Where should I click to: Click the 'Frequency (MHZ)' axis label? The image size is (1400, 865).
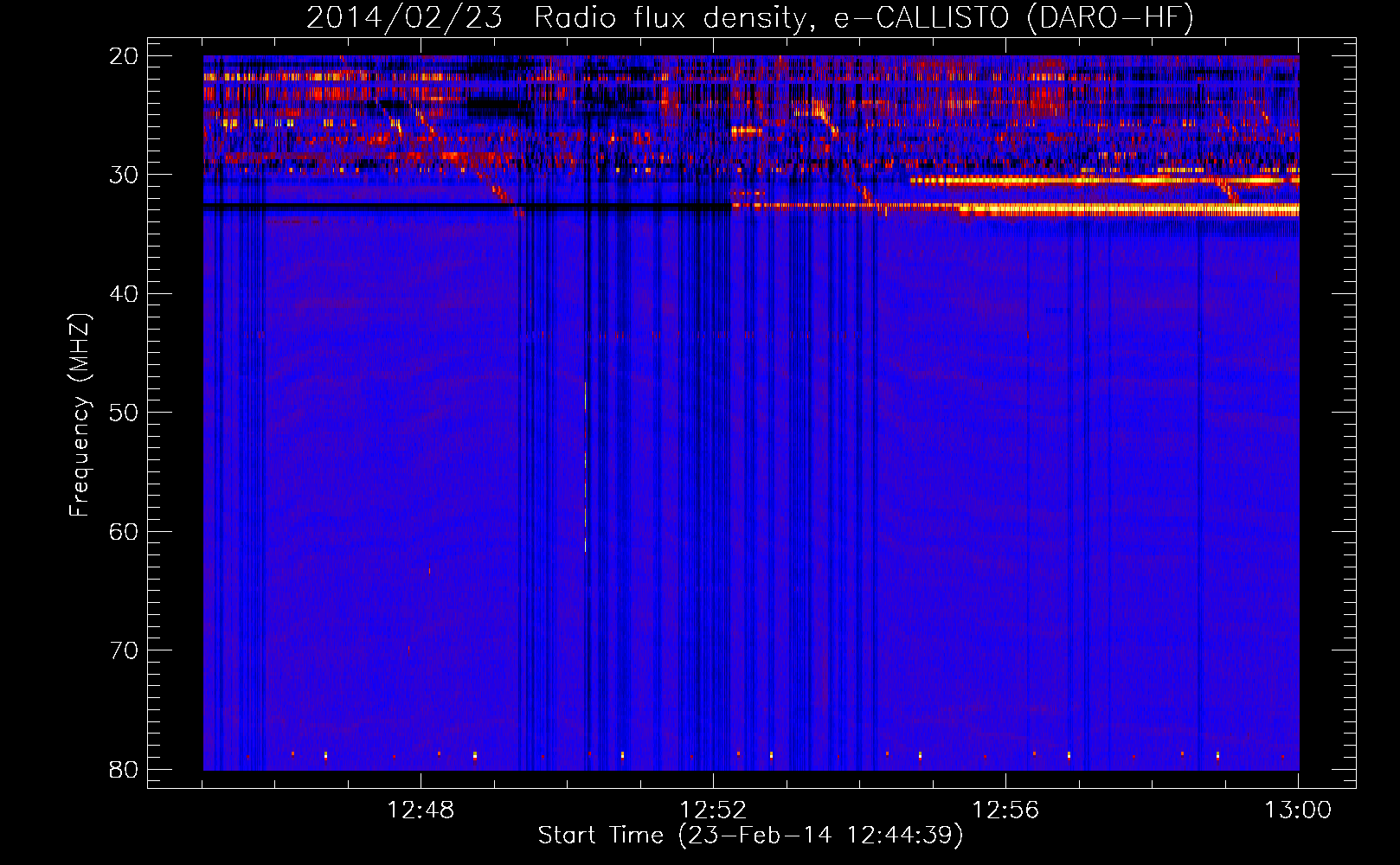coord(80,415)
